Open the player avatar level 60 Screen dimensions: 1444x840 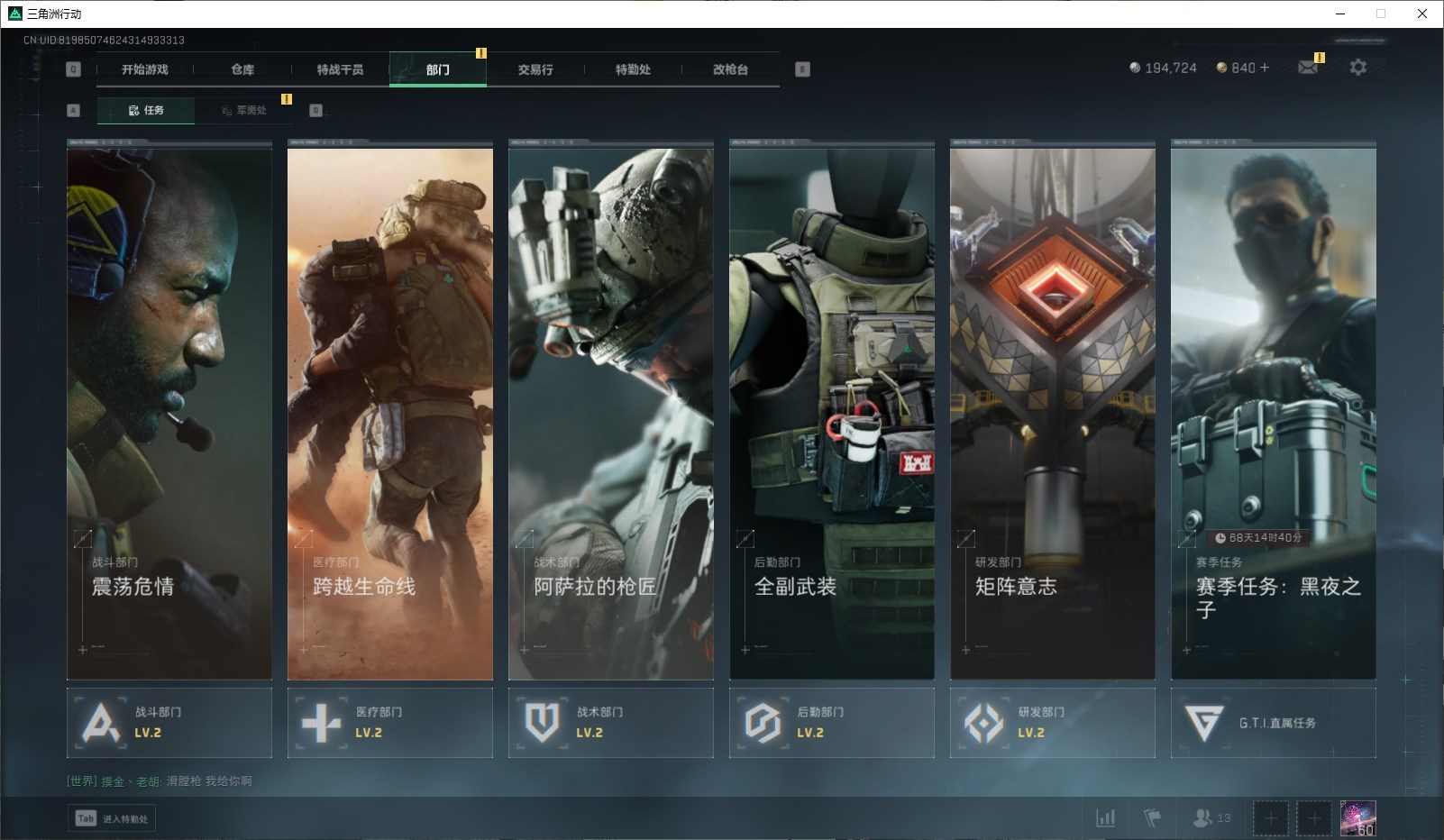[1358, 818]
